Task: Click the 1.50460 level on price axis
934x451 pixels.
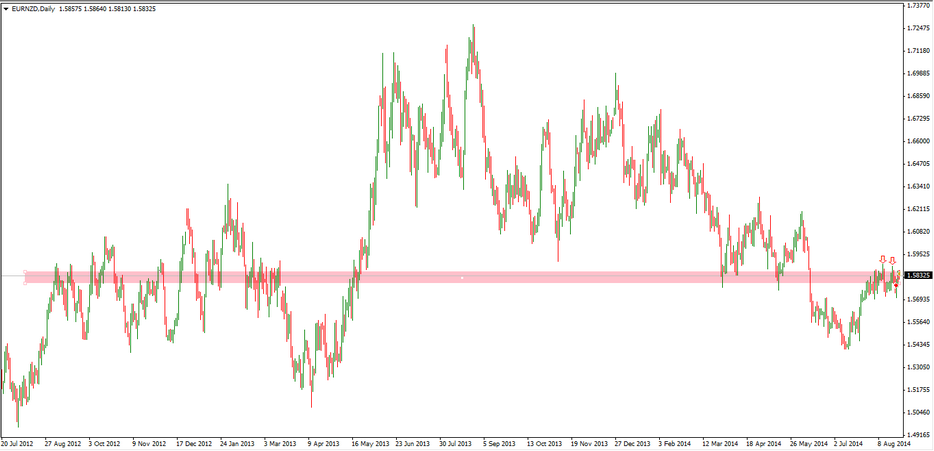Action: pos(918,412)
